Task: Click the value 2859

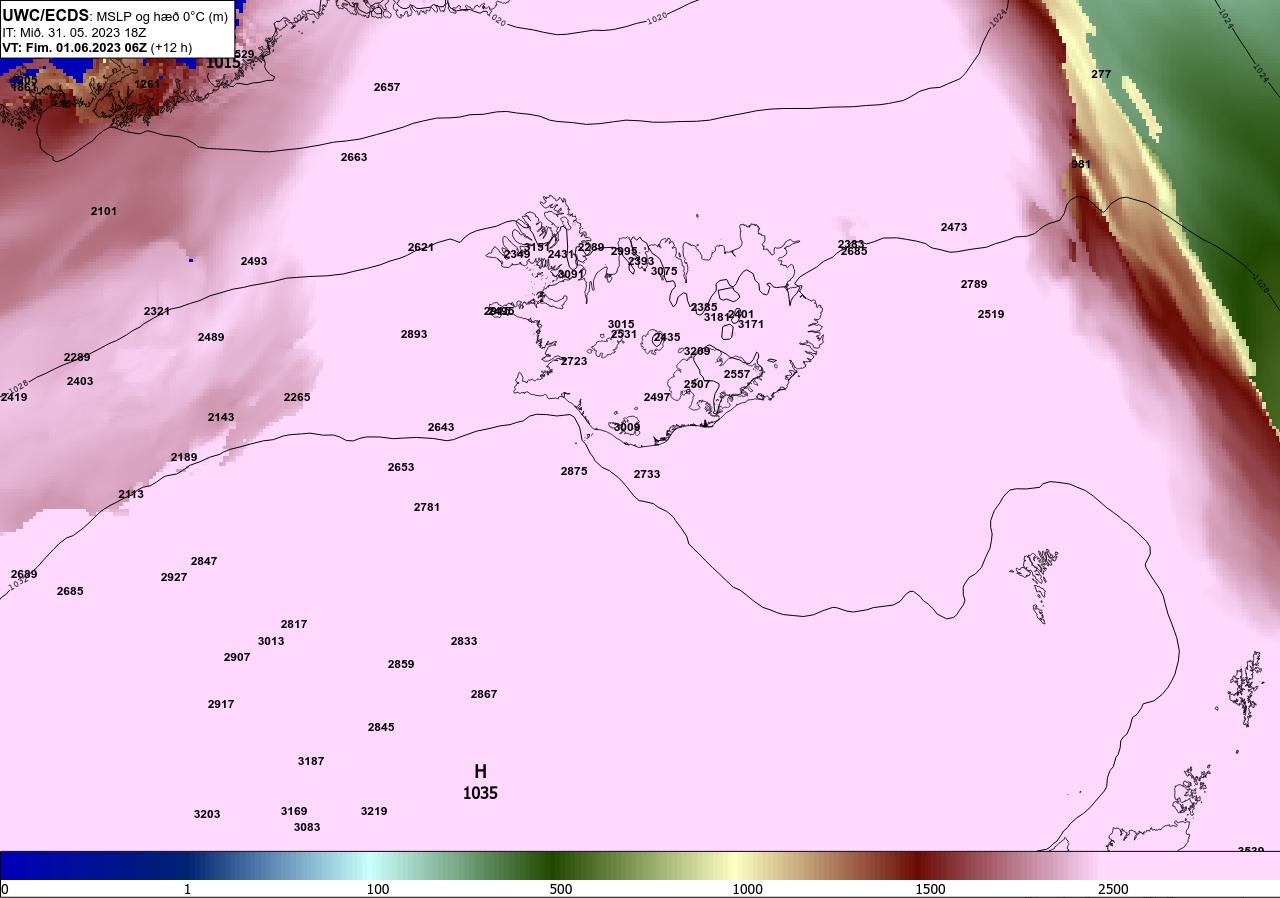Action: click(x=401, y=664)
